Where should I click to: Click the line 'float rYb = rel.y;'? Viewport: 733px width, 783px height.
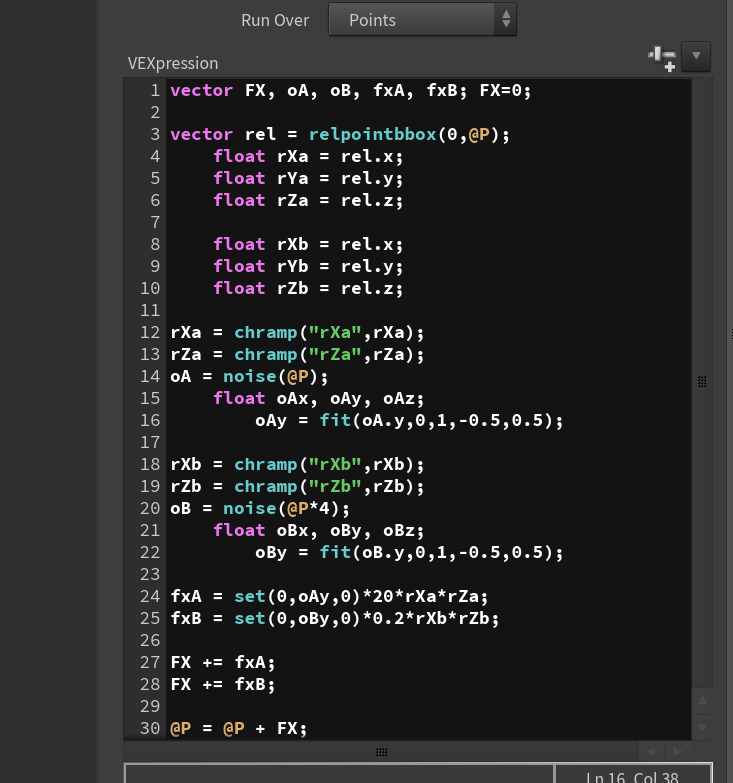(x=308, y=266)
